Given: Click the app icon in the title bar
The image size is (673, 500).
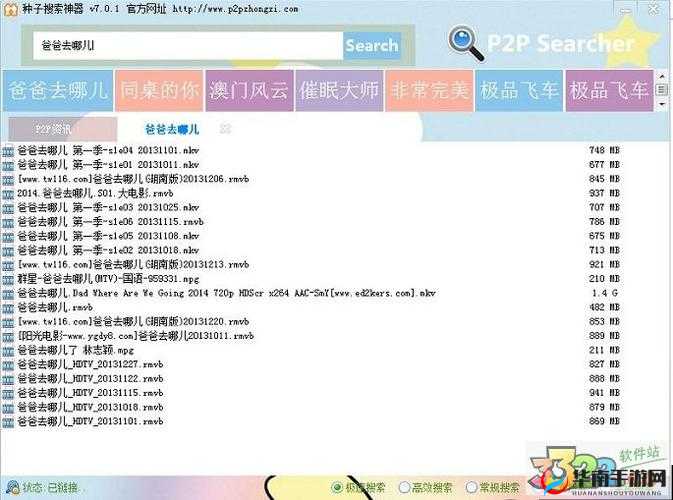Looking at the screenshot, I should 10,9.
